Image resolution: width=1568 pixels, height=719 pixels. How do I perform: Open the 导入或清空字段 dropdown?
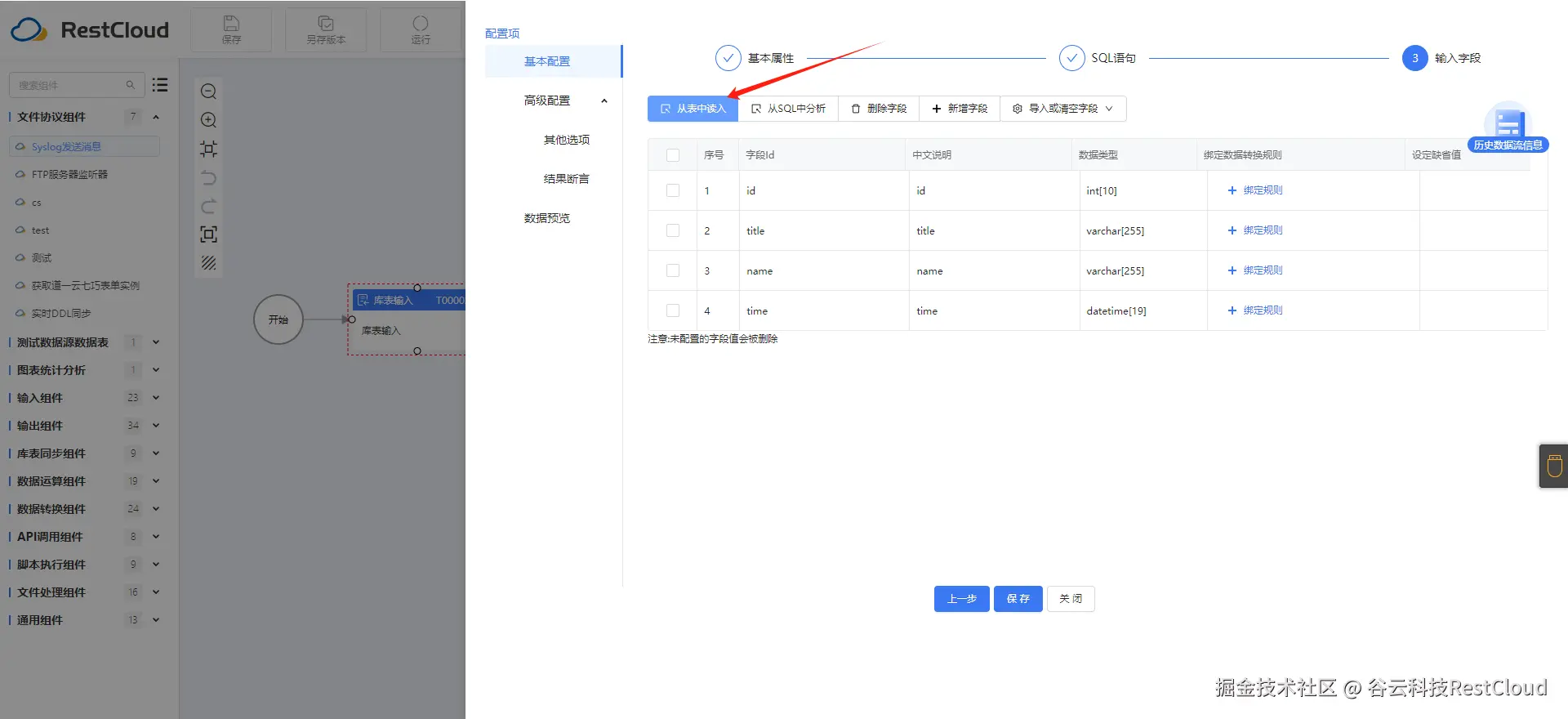click(x=1063, y=109)
